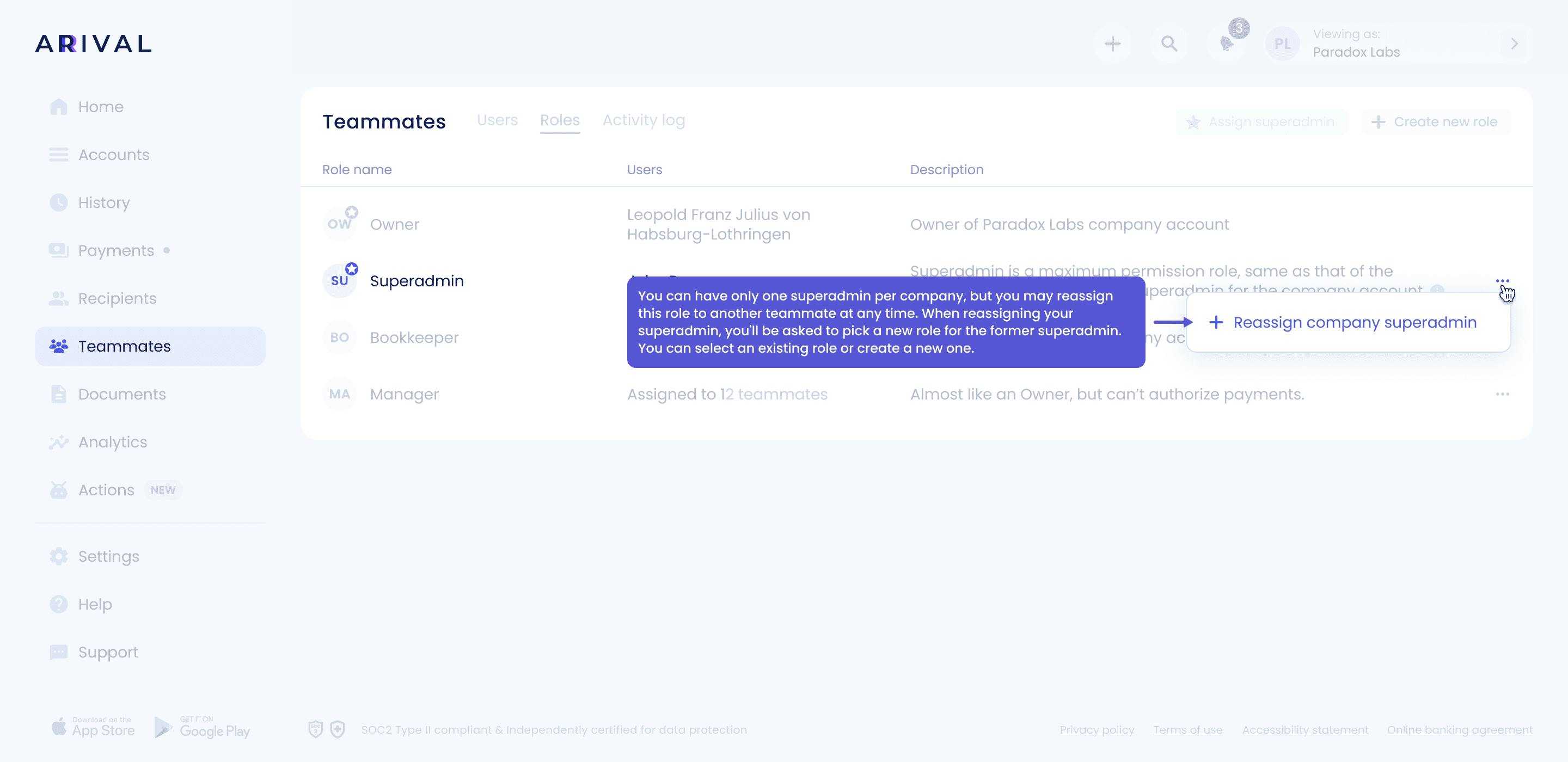Open Recipients in sidebar
Image resolution: width=1568 pixels, height=762 pixels.
[x=103, y=298]
